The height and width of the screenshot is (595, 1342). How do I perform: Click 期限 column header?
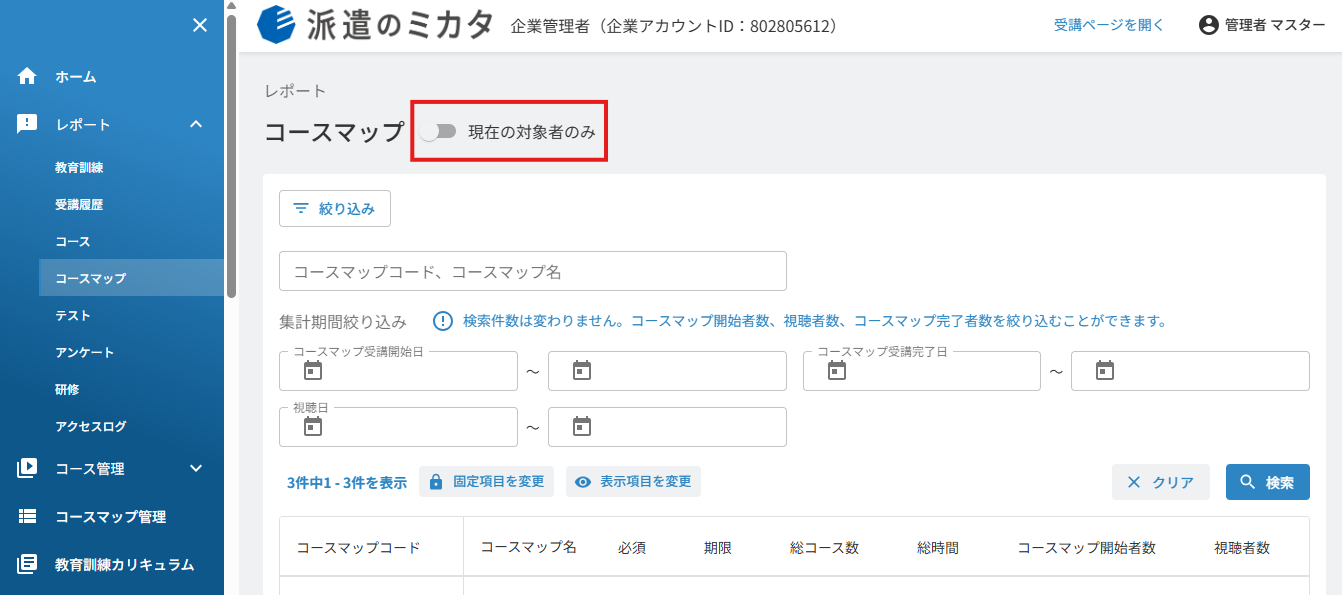718,547
